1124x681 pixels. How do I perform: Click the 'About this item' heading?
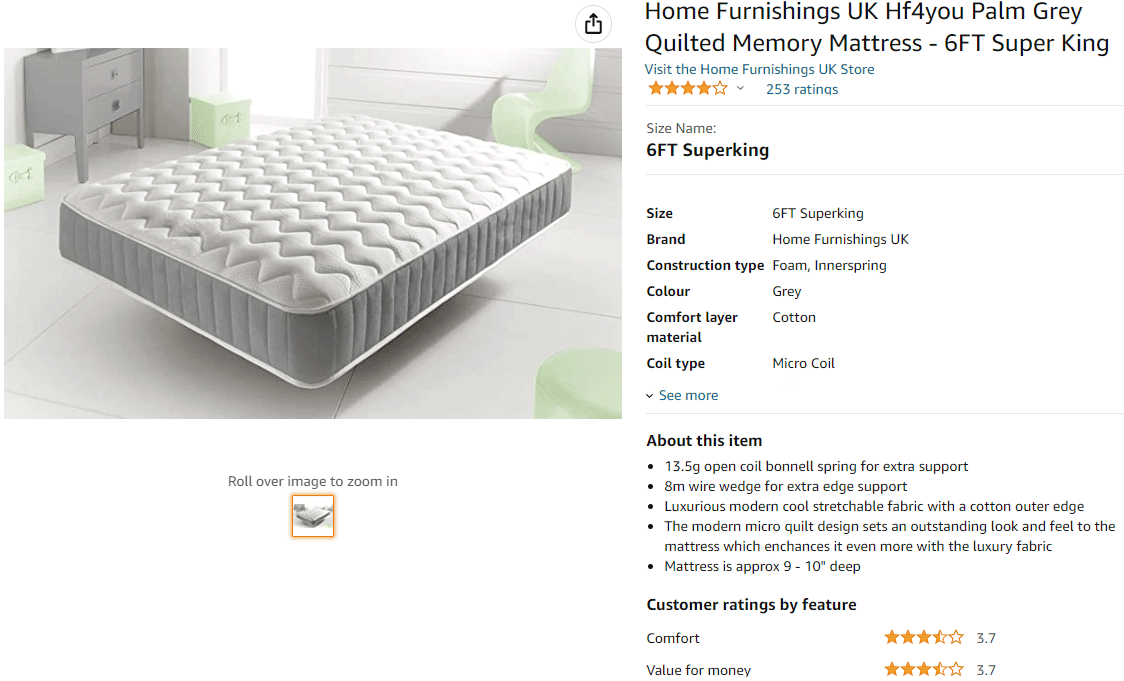(704, 440)
